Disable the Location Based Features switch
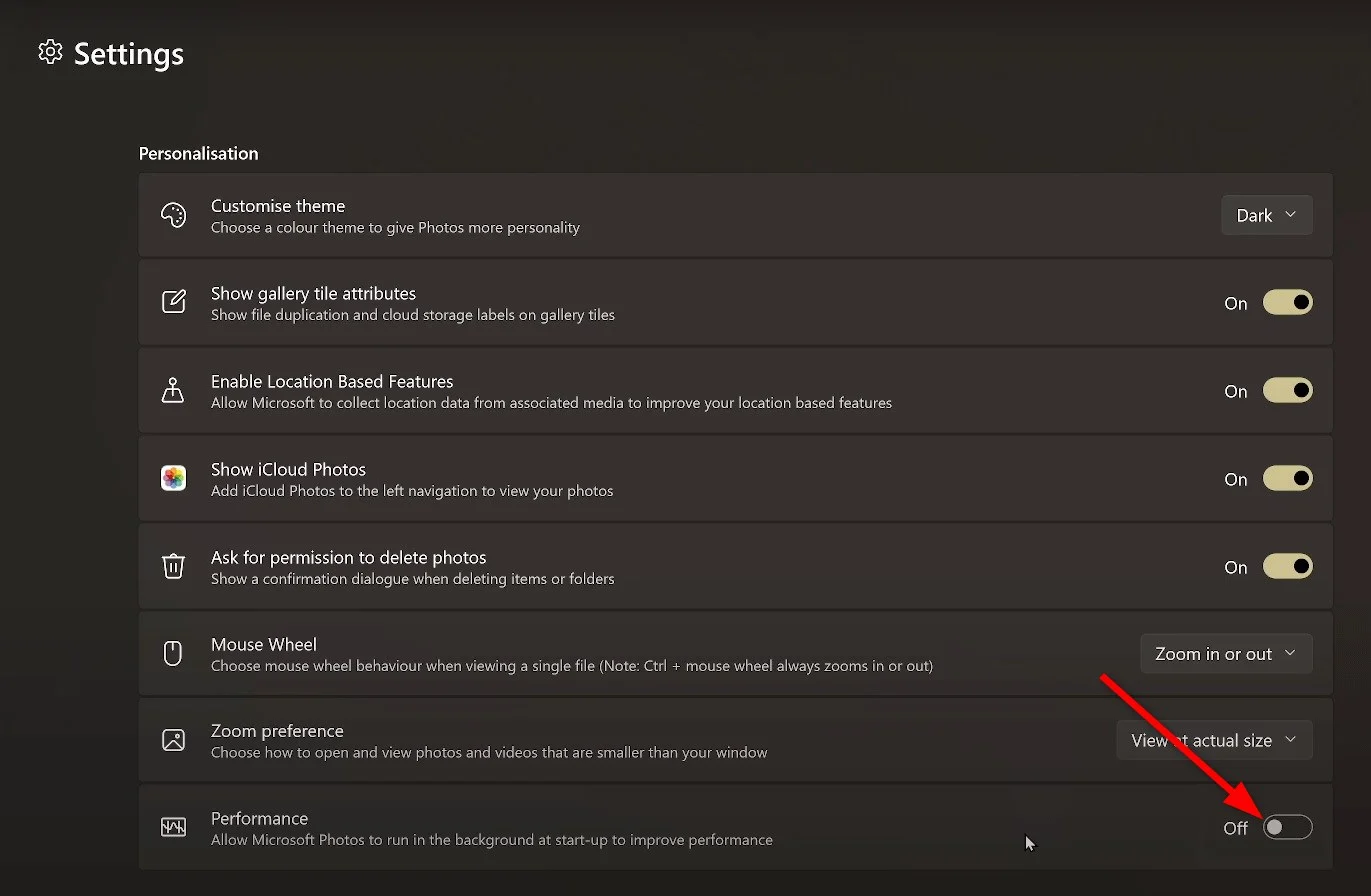 1287,391
